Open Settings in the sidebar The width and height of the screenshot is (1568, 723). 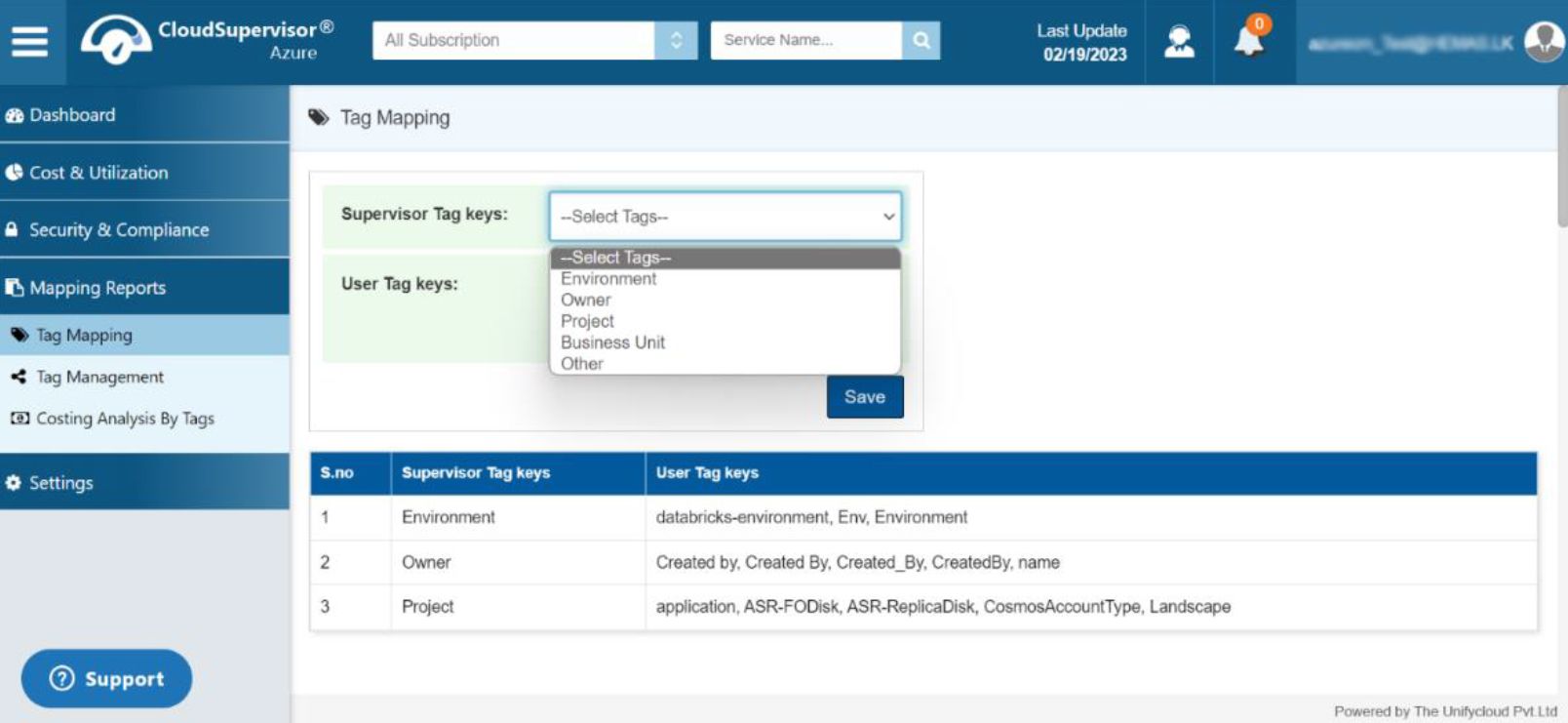tap(144, 483)
